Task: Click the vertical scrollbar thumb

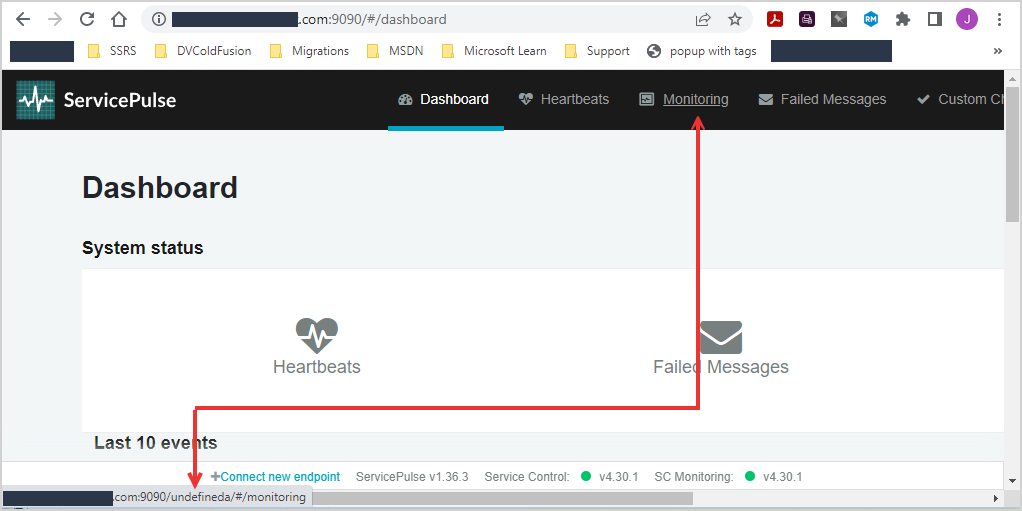Action: coord(1012,155)
